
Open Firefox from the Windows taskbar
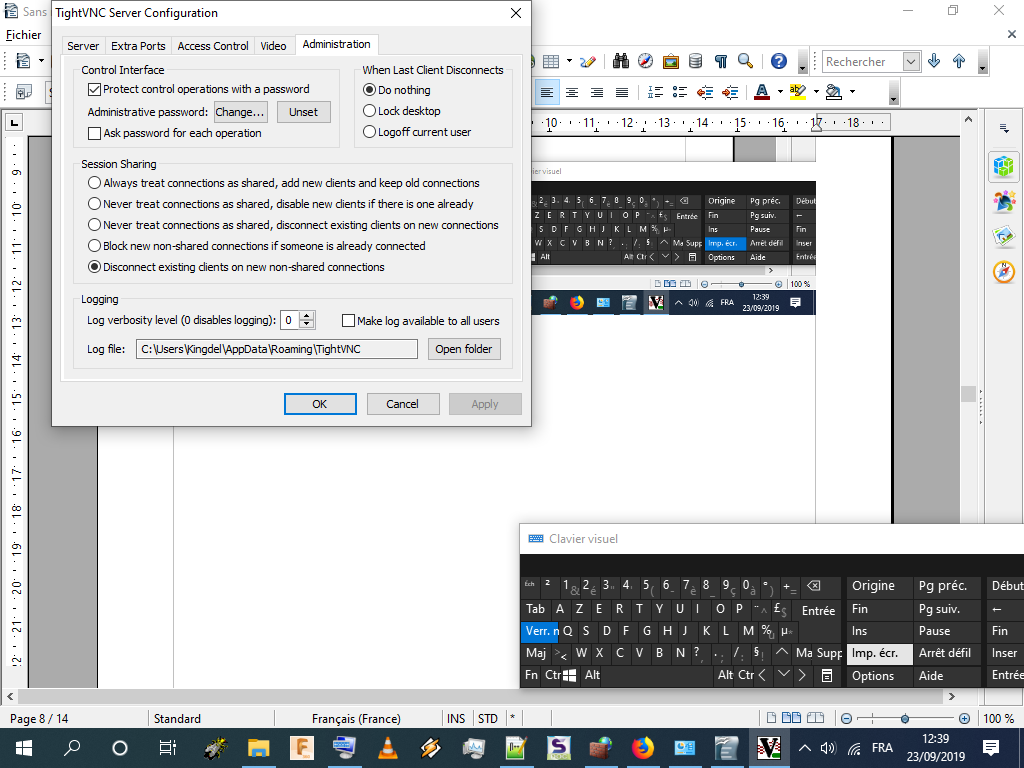pos(643,748)
